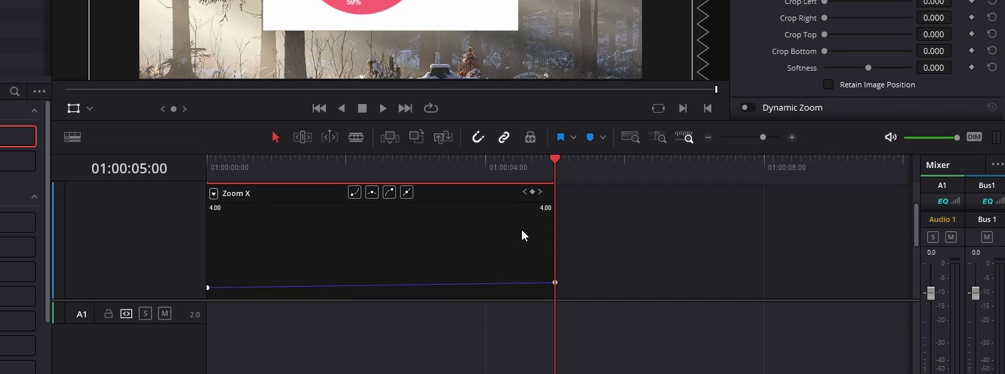
Task: Adjust the timeline zoom slider handle
Action: [763, 137]
